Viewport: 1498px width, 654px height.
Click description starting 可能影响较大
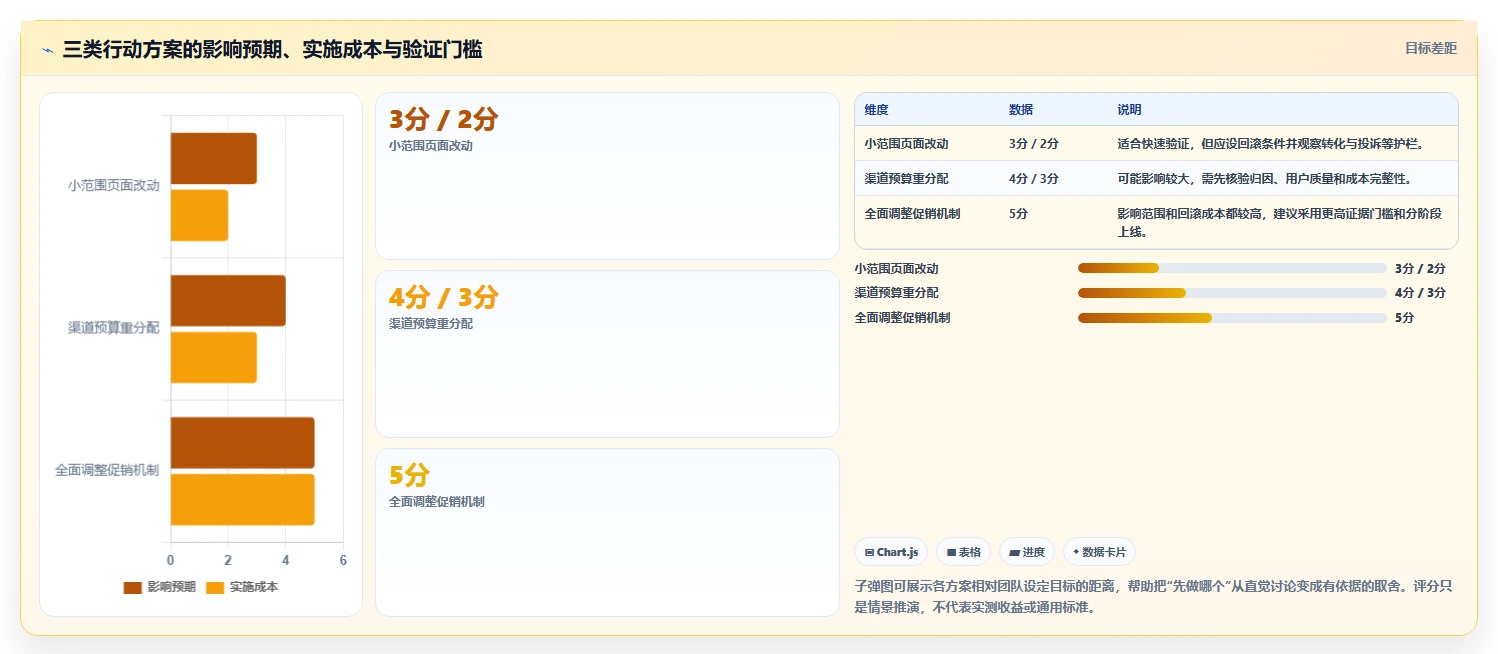(x=1264, y=179)
